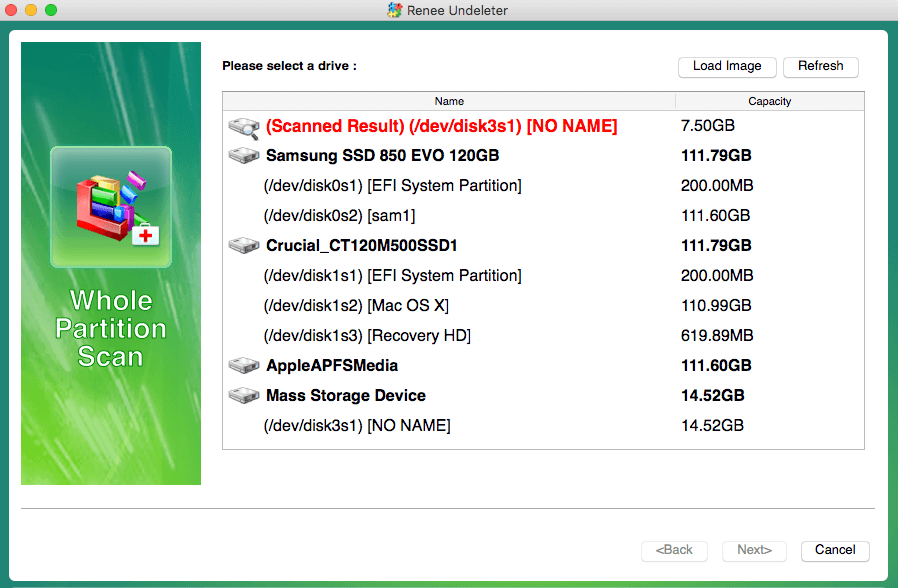
Task: Click the AppleAPFSMedia drive icon
Action: pyautogui.click(x=244, y=365)
